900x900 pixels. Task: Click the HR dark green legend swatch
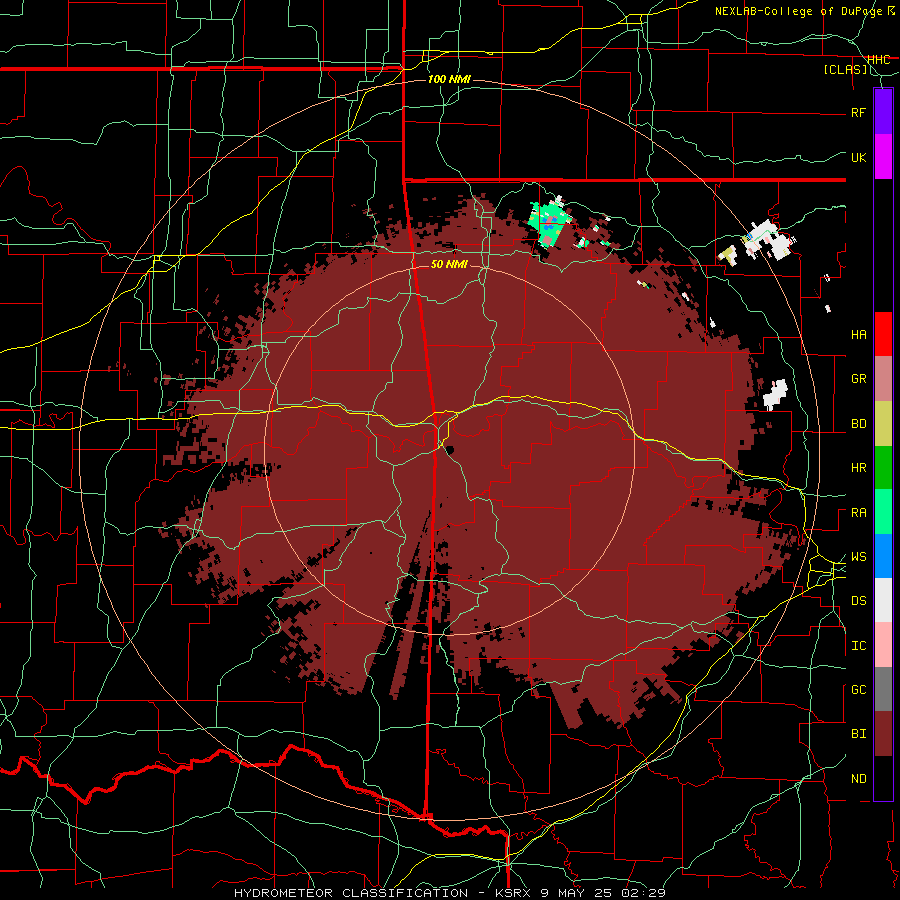coord(883,468)
